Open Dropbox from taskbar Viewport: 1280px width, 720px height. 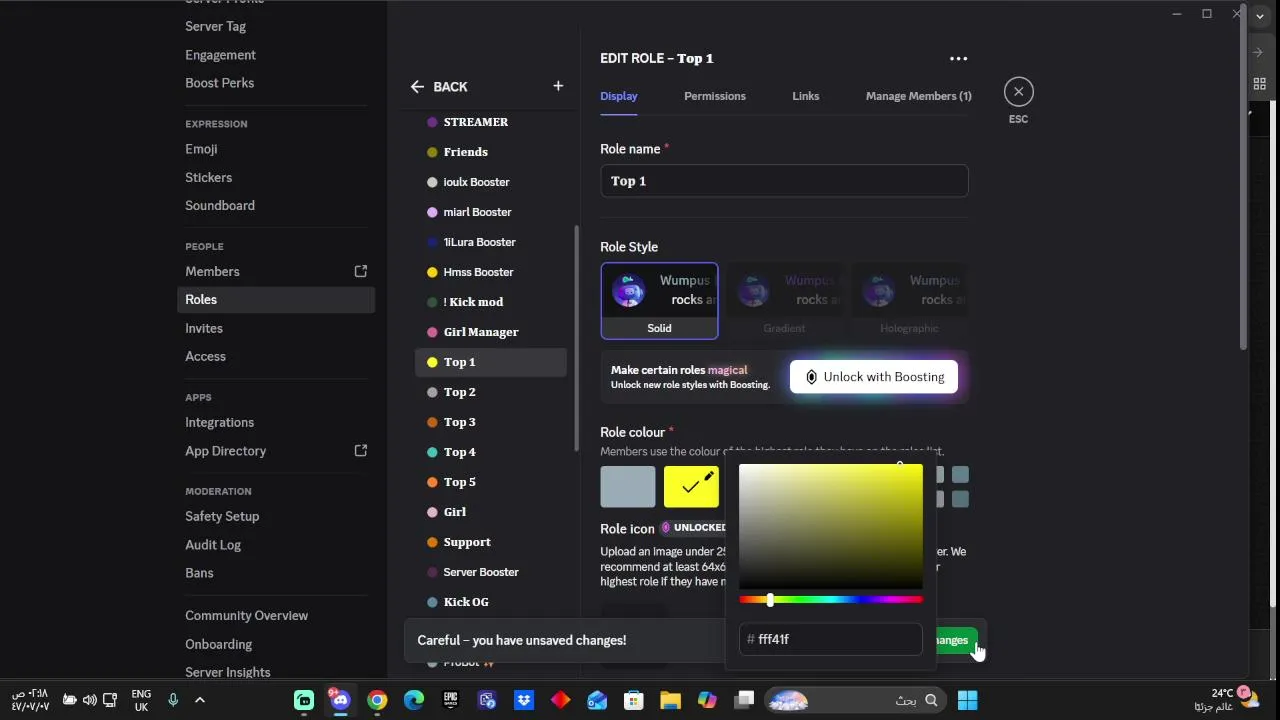coord(524,700)
